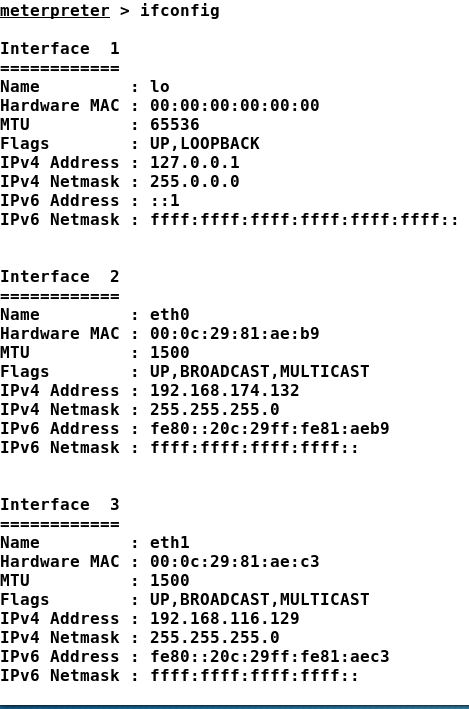Click the ifconfig command text
469x709 pixels.
[x=180, y=10]
